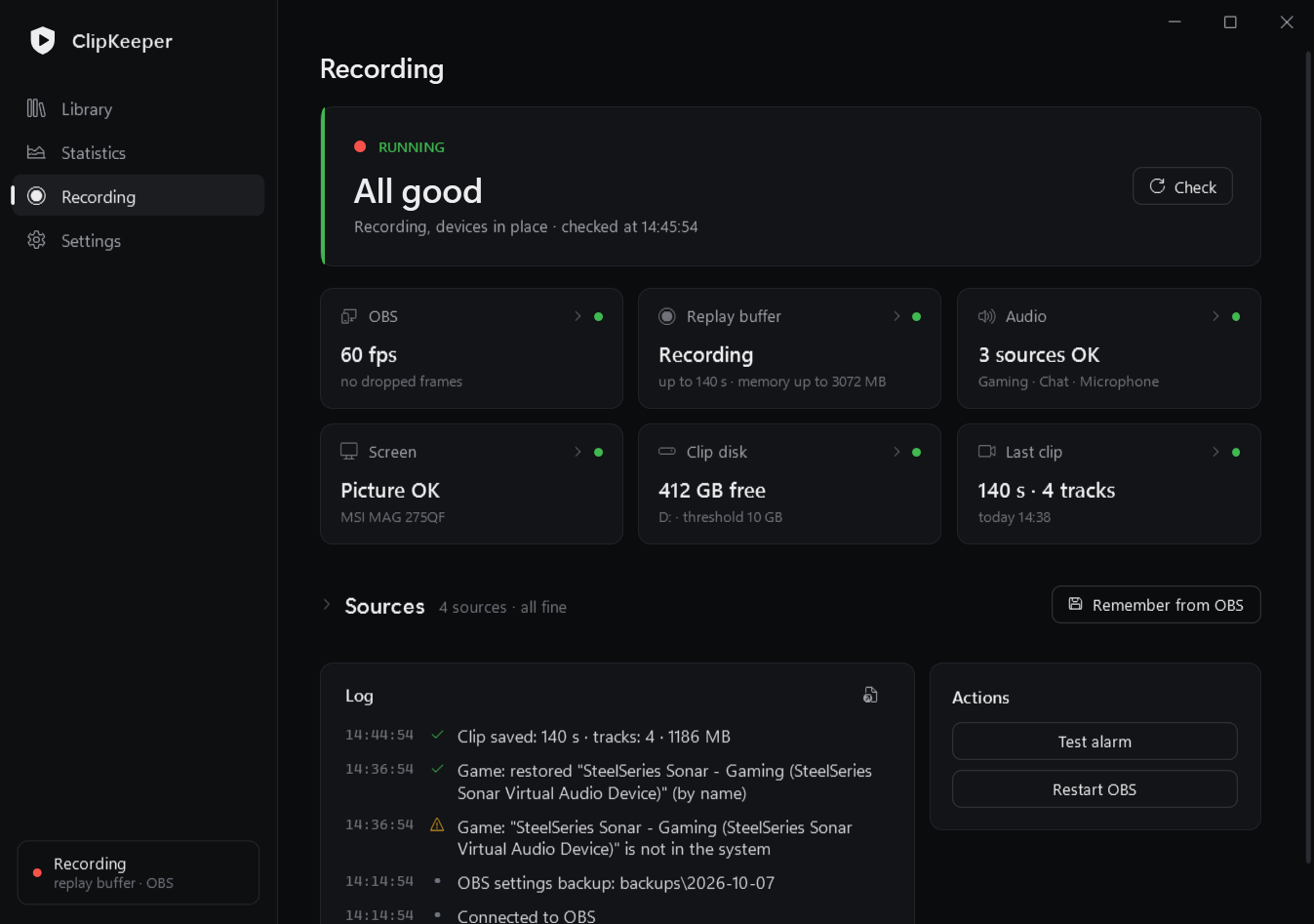Expand the Sources section
This screenshot has height=924, width=1314.
coord(327,605)
